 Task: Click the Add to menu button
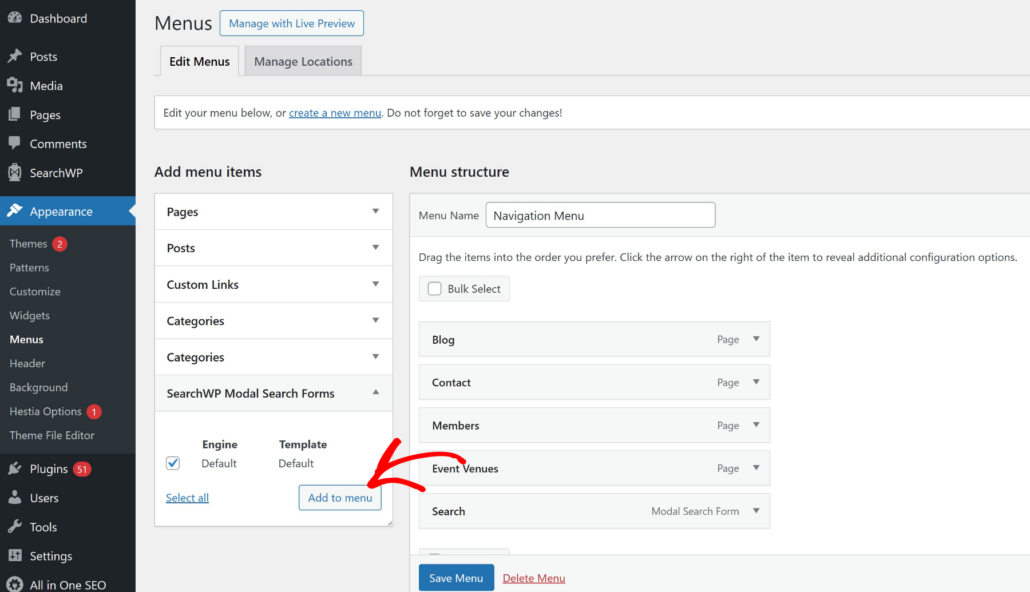coord(339,497)
